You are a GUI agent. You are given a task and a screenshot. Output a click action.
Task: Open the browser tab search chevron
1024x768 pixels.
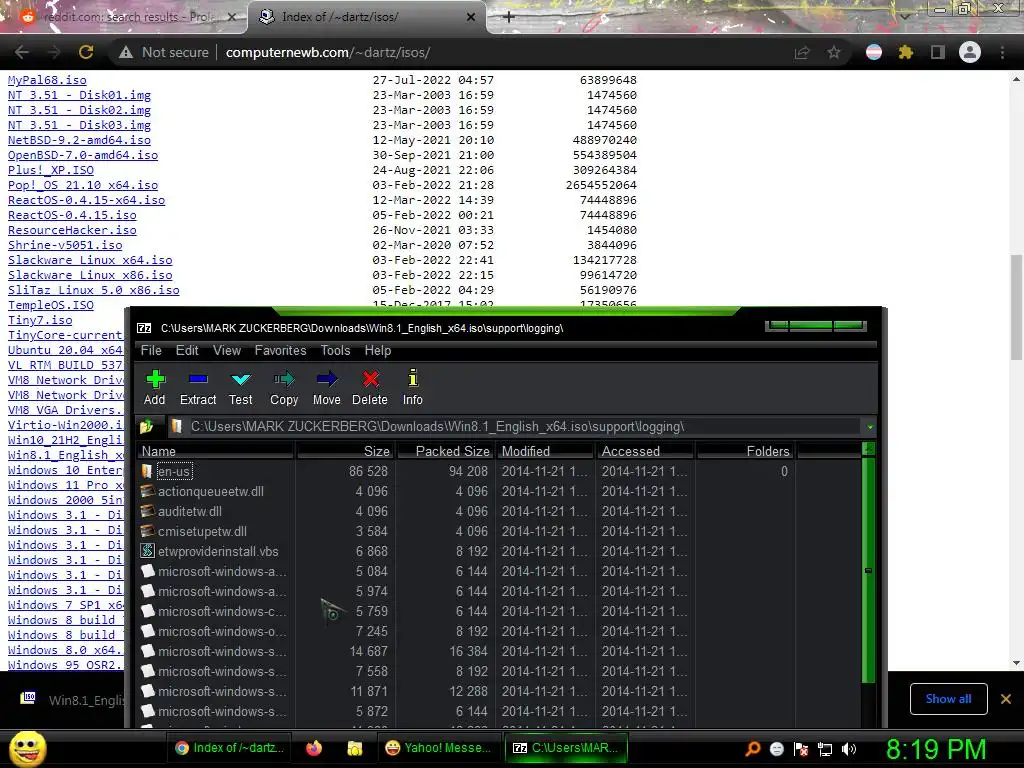(906, 16)
